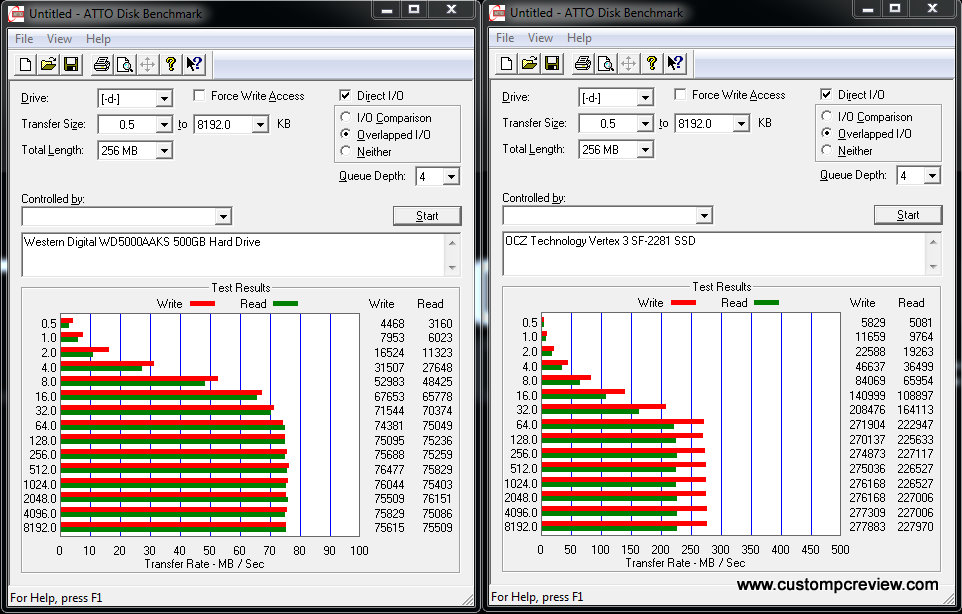Open Total Length dropdown in right window
Viewport: 962px width, 614px height.
click(x=645, y=149)
